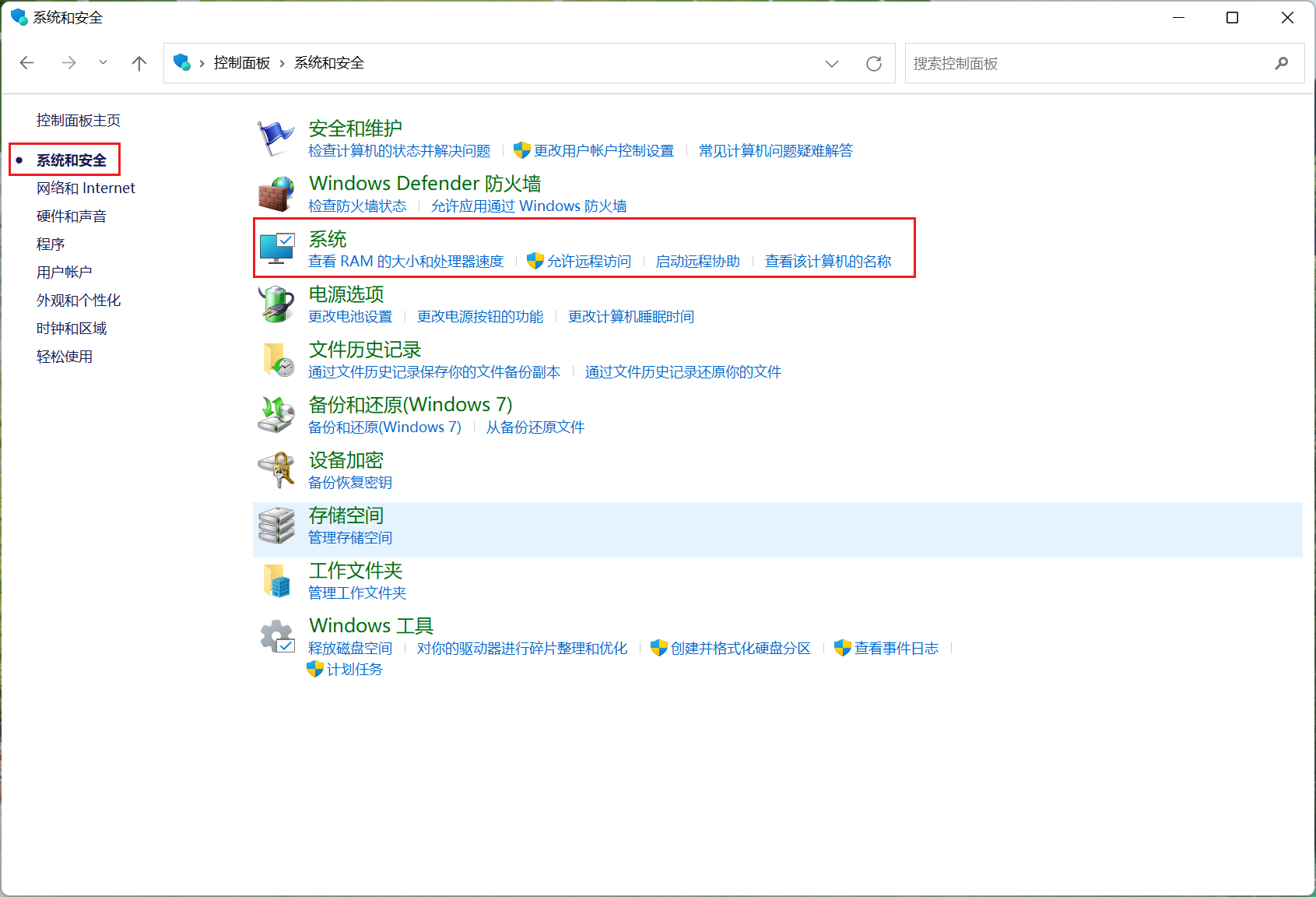
Task: Open 网络和 Internet category
Action: pyautogui.click(x=86, y=188)
